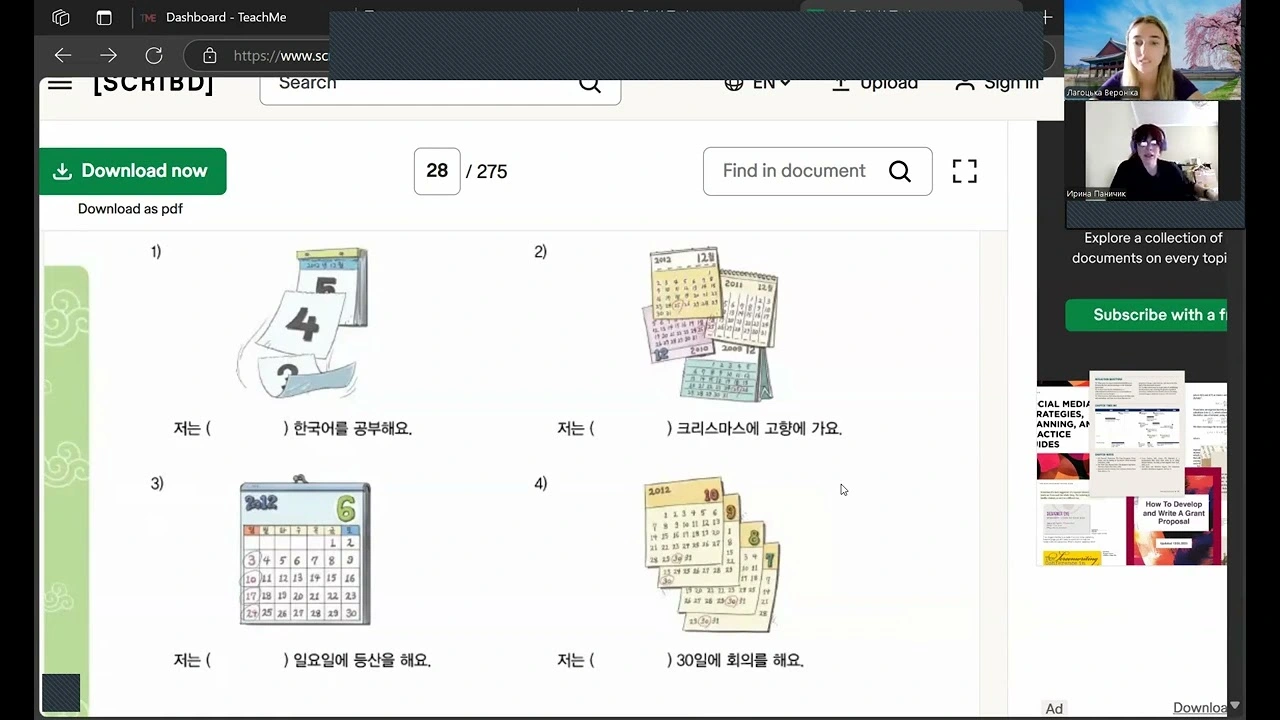Select the top participant video thumbnail
The width and height of the screenshot is (1280, 720).
(1152, 50)
